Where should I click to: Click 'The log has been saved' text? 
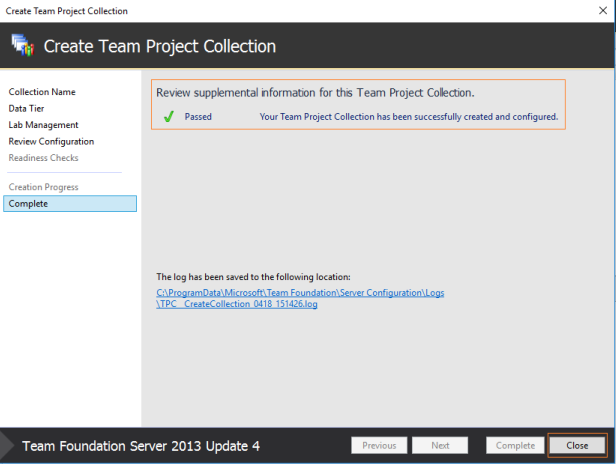coord(253,277)
